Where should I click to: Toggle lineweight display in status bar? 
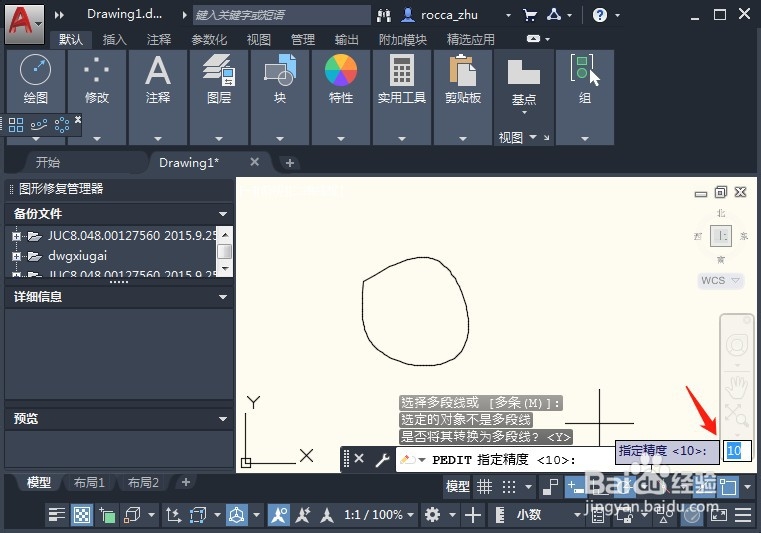click(57, 515)
